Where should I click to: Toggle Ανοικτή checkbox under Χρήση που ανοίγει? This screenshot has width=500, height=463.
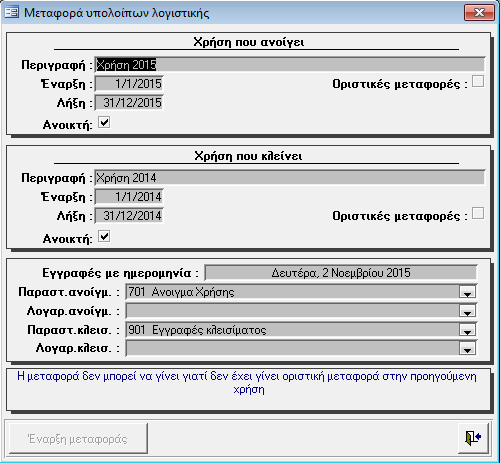point(104,122)
